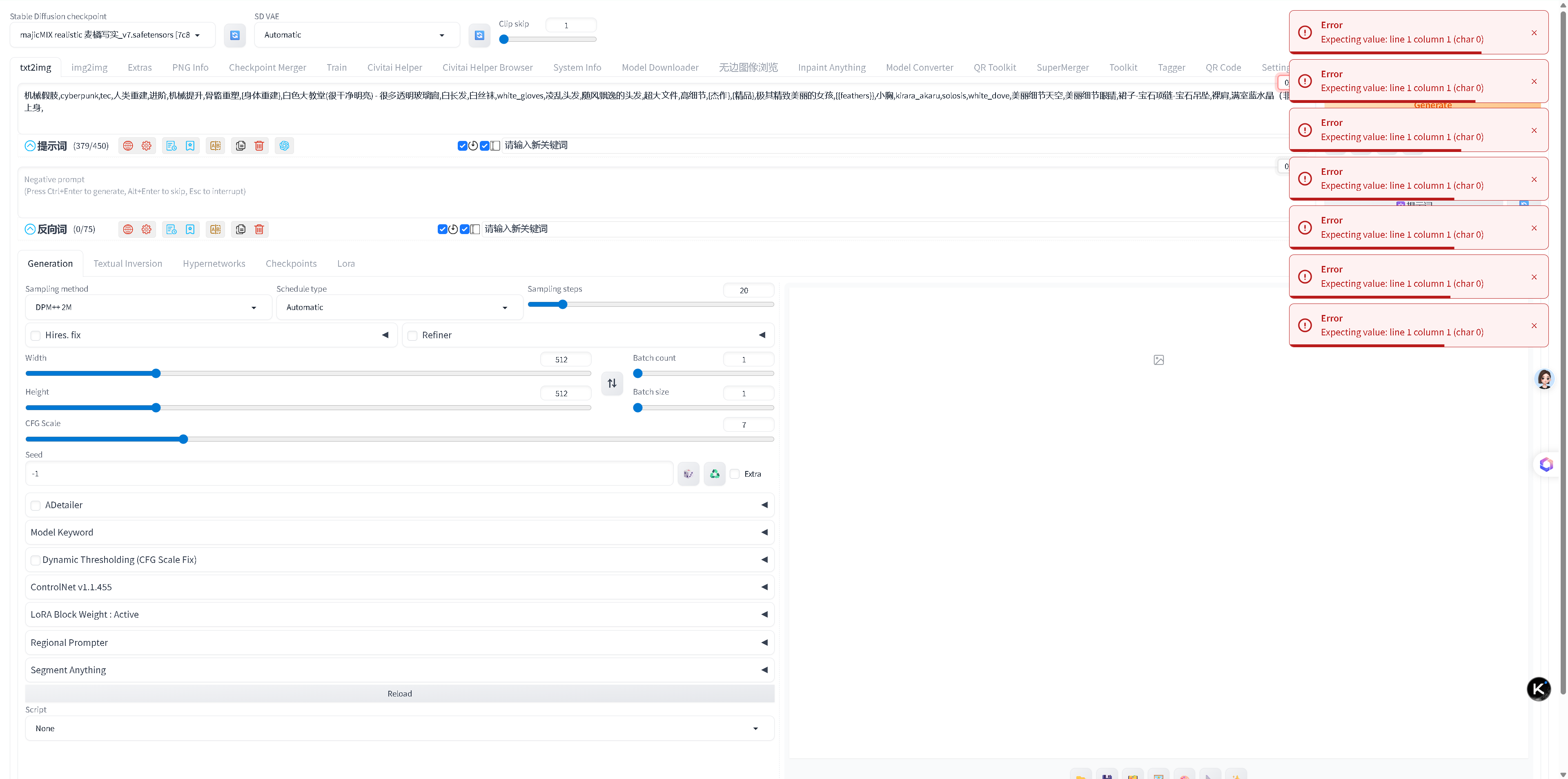Click the Reload button
Viewport: 1568px width, 779px height.
pos(399,694)
